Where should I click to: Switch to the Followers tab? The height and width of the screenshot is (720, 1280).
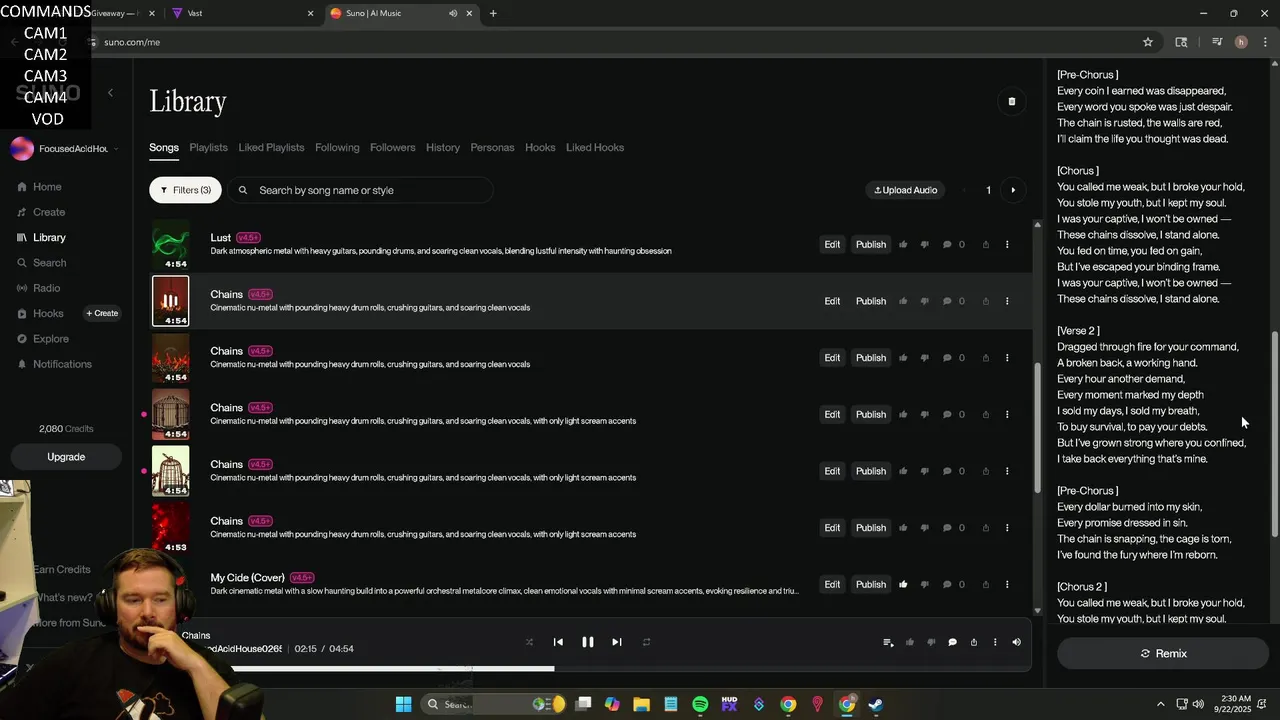[392, 147]
